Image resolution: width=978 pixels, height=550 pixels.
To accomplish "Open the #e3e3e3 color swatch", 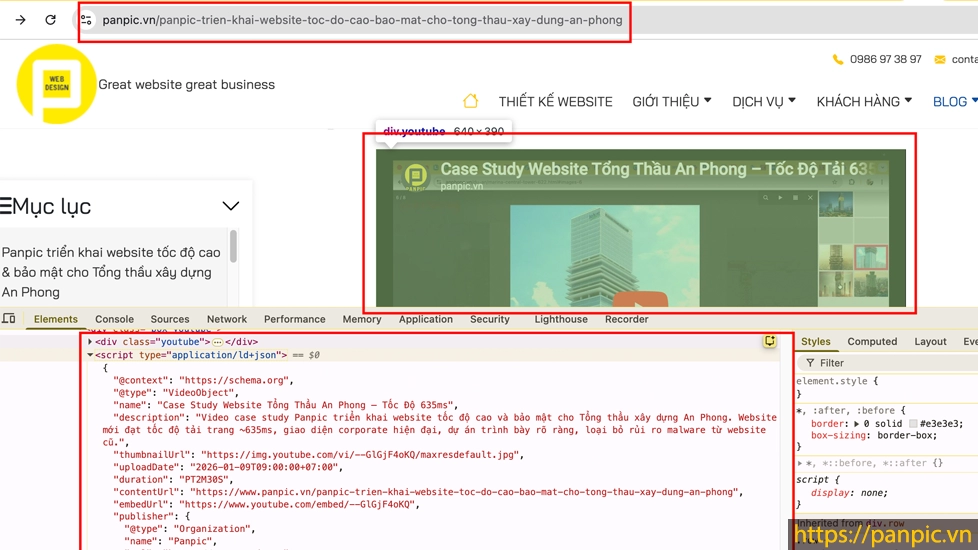I will tap(913, 423).
